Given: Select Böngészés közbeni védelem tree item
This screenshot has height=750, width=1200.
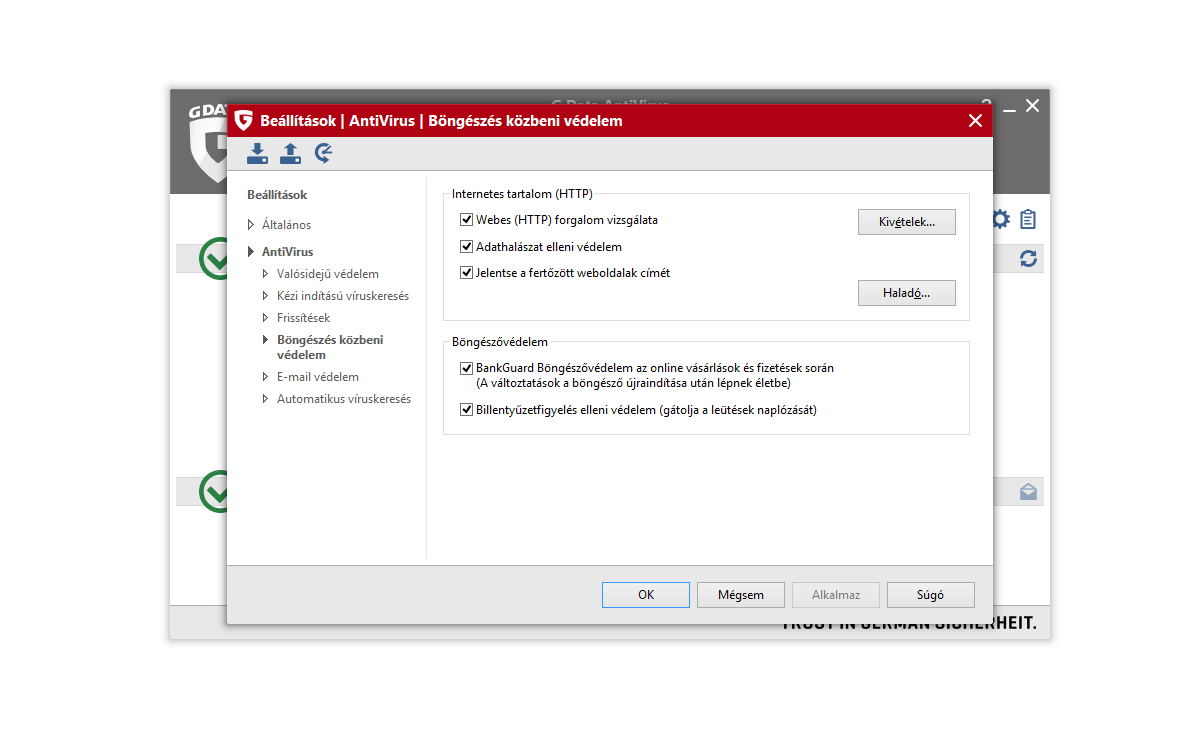Looking at the screenshot, I should pyautogui.click(x=330, y=347).
